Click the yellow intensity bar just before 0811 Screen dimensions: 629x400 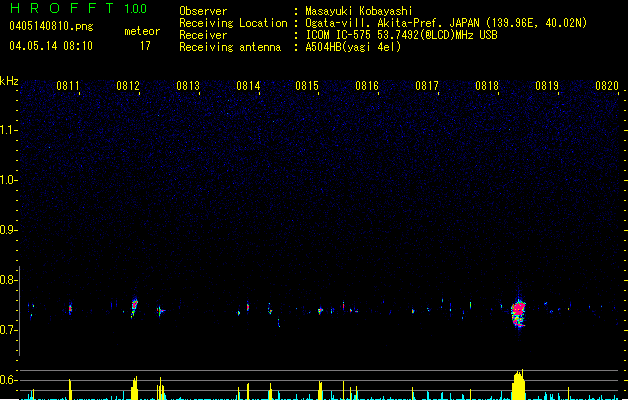pos(70,389)
